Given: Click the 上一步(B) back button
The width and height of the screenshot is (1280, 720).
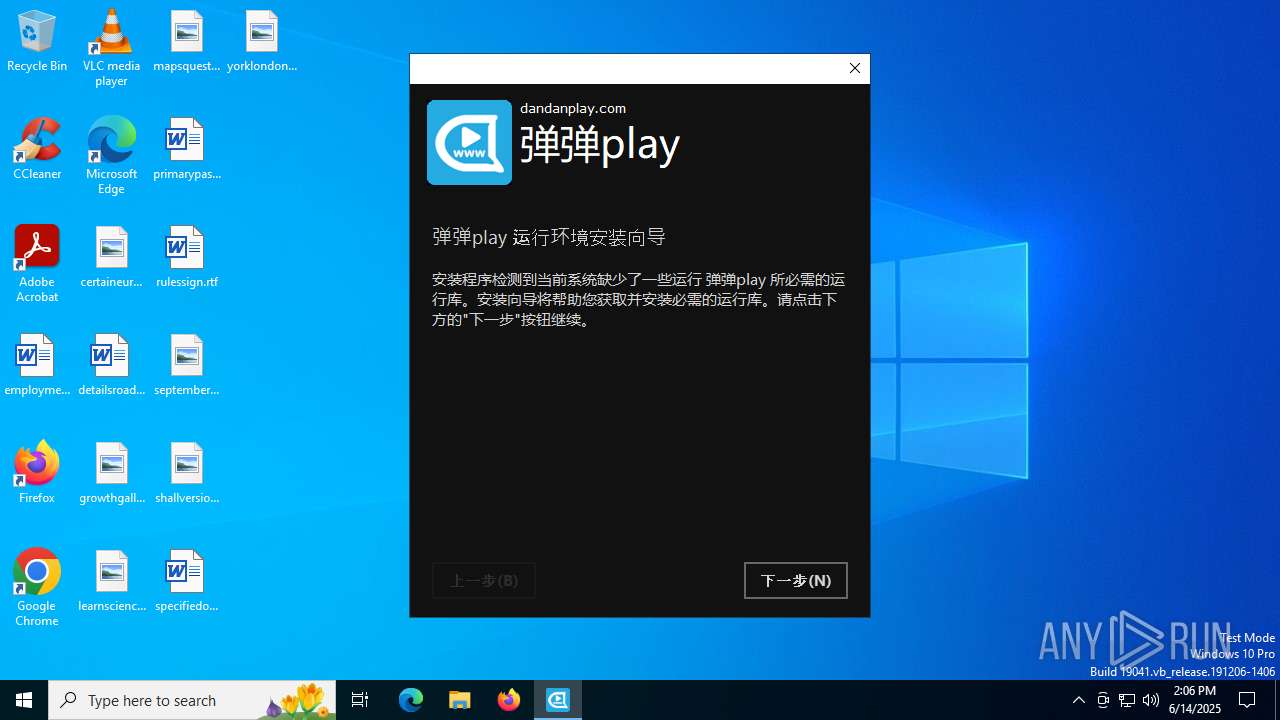Looking at the screenshot, I should point(484,580).
